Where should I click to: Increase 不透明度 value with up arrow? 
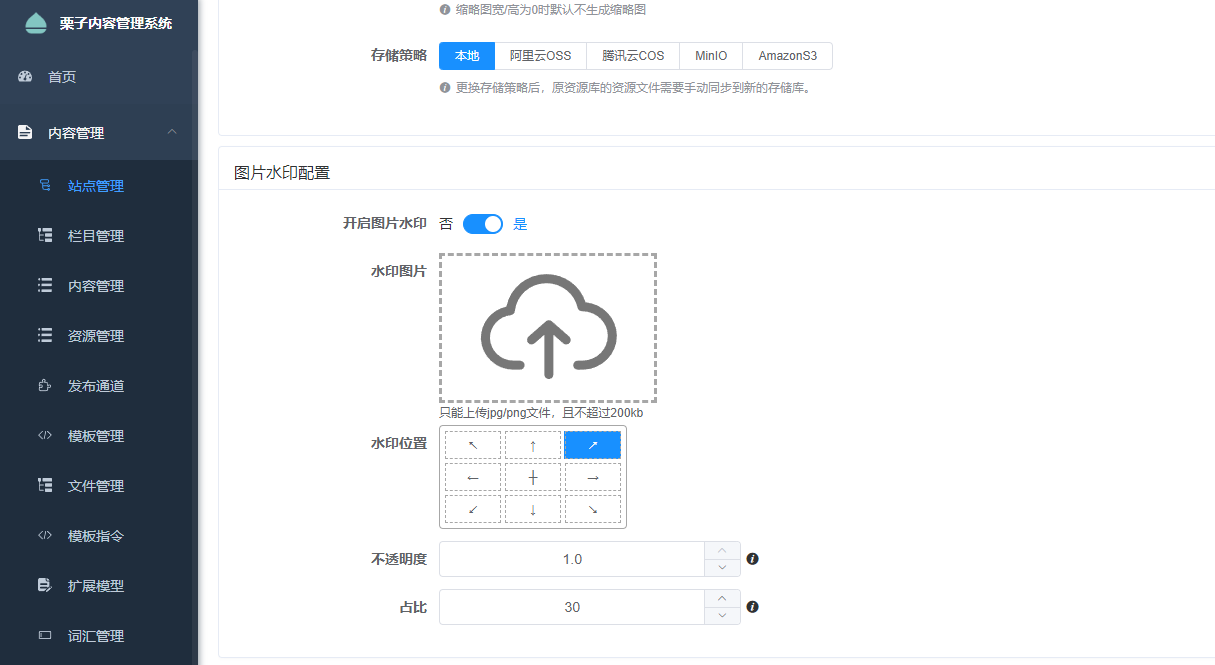tap(722, 550)
